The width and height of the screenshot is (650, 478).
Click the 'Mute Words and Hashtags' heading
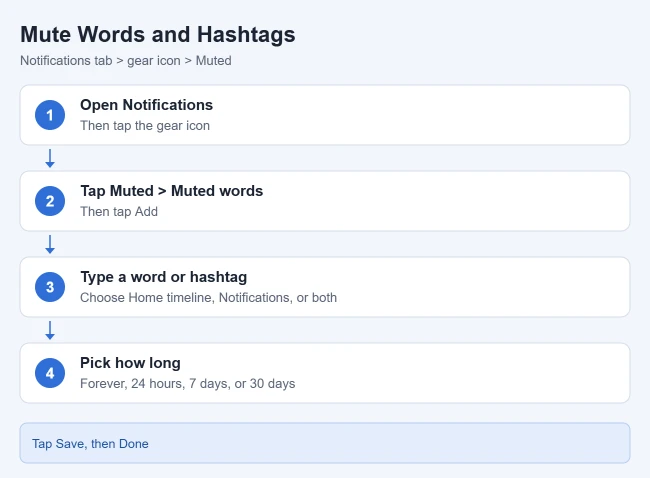[x=158, y=34]
